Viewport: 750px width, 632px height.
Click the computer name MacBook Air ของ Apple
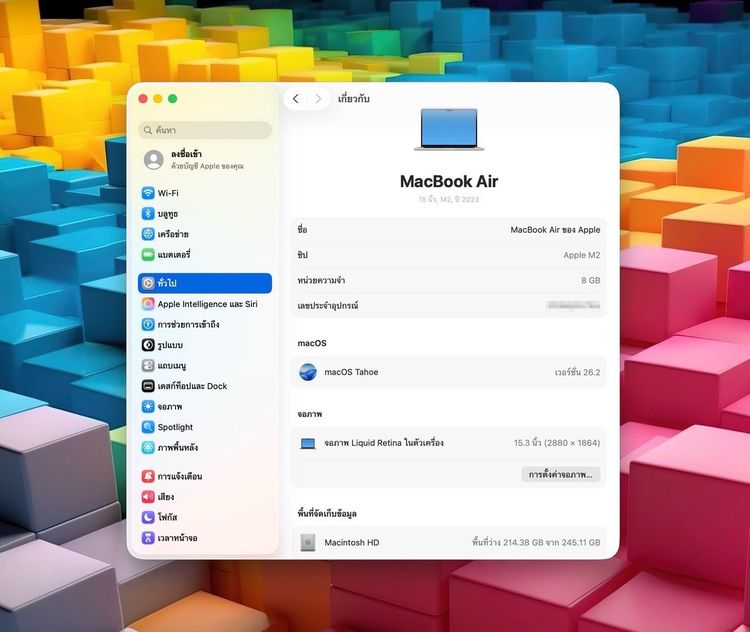pos(555,230)
